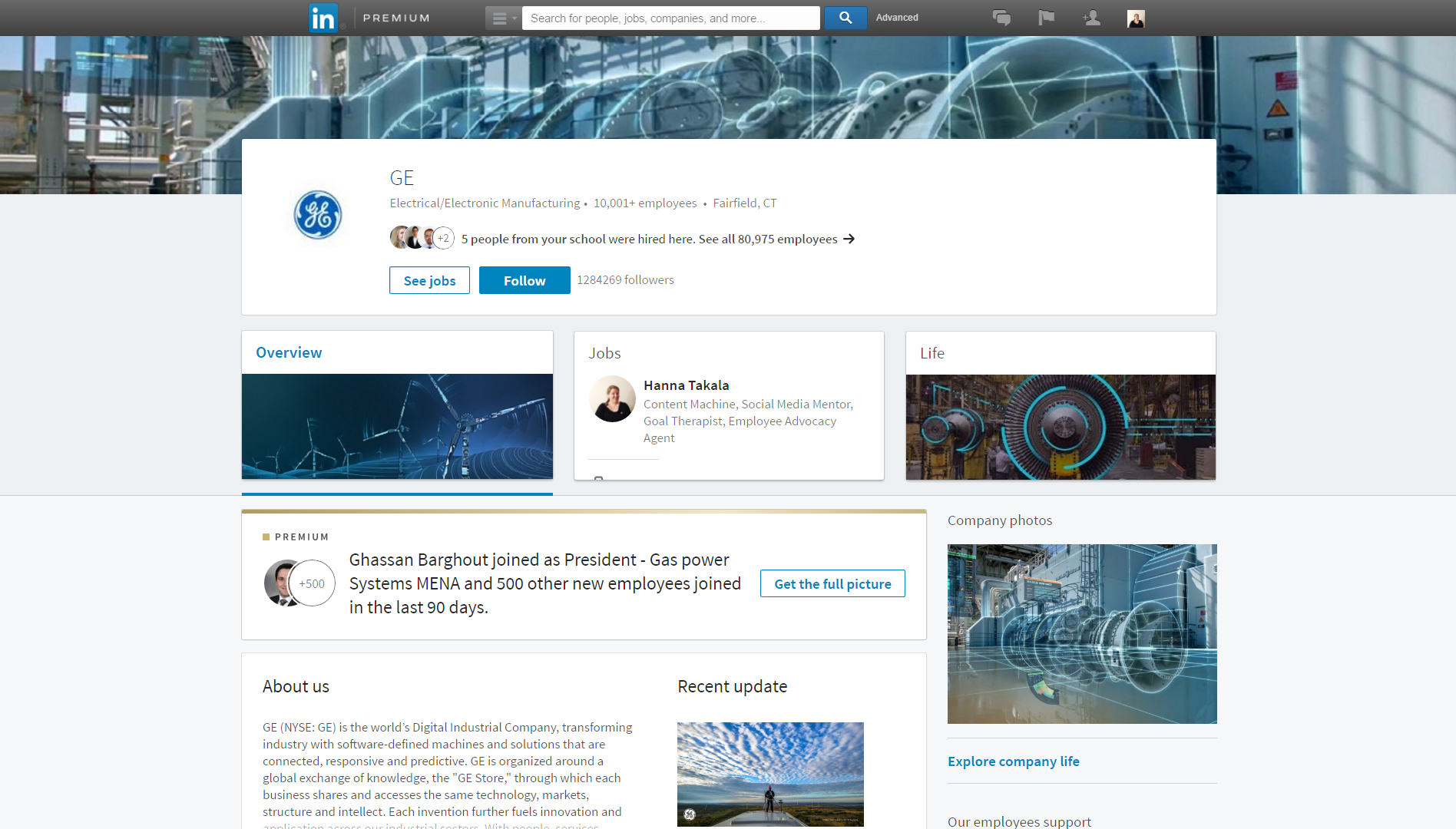Open See all 80,975 employees link
1456x829 pixels.
point(768,239)
